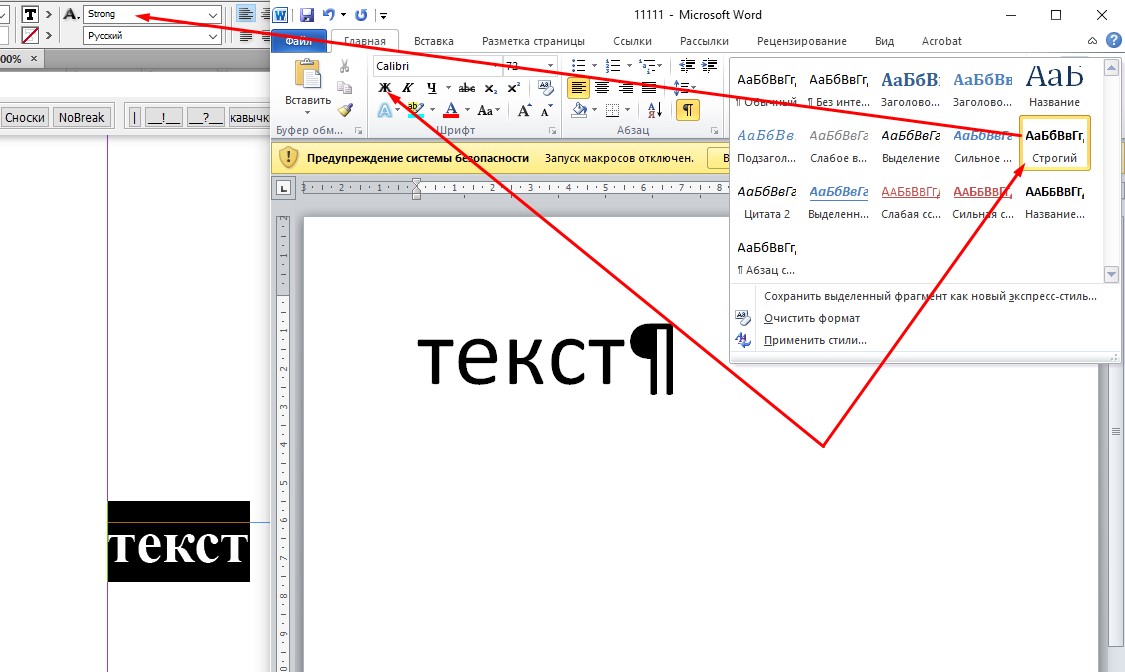
Task: Click the Clear Formatting eraser icon
Action: 545,87
